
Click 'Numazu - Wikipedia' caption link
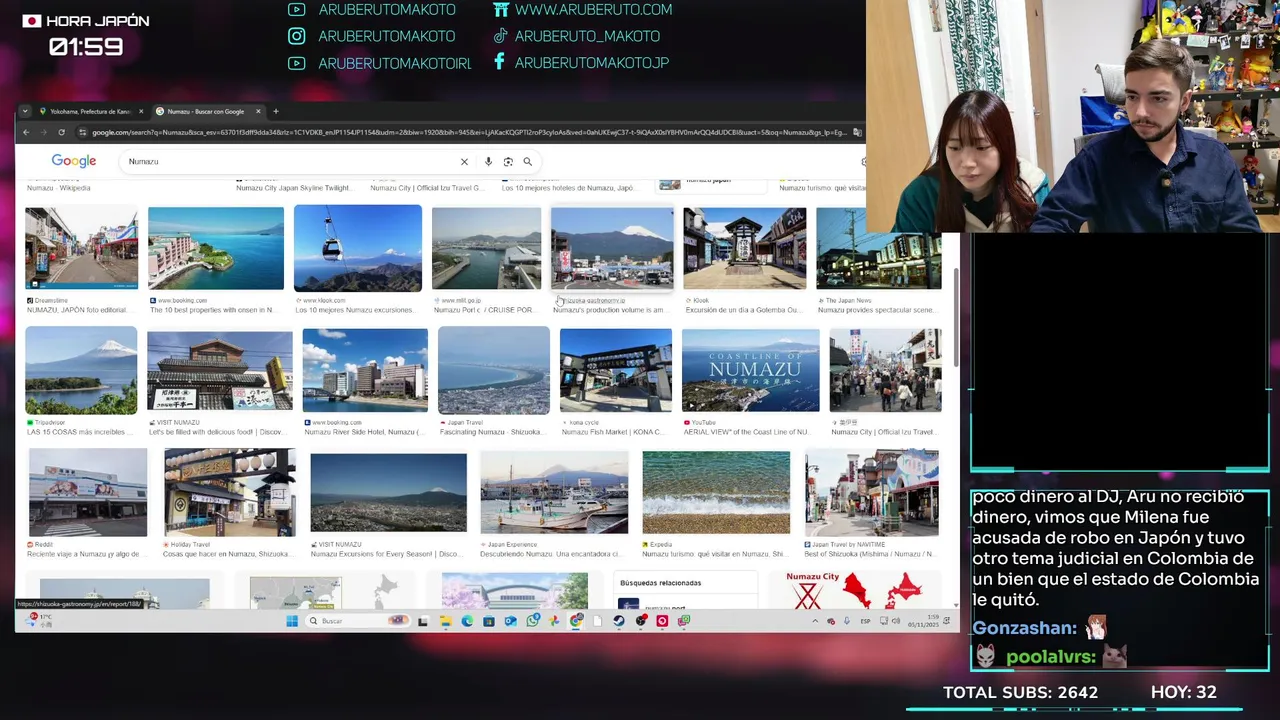[x=59, y=188]
